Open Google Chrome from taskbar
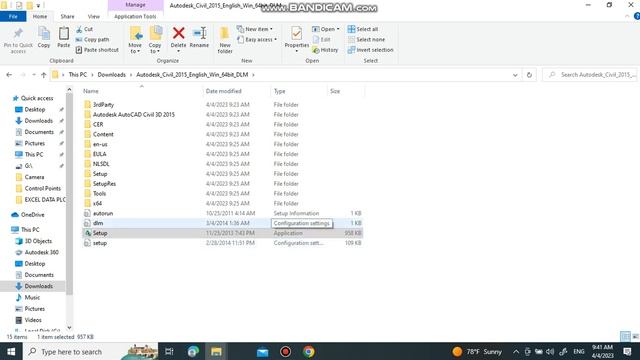Image resolution: width=640 pixels, height=360 pixels. 309,351
